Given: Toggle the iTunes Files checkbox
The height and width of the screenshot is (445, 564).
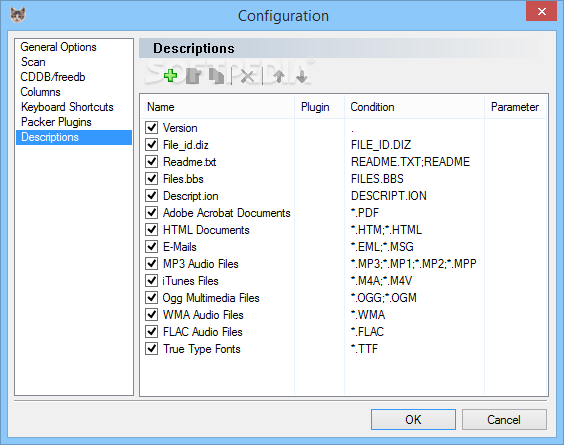Looking at the screenshot, I should [151, 280].
